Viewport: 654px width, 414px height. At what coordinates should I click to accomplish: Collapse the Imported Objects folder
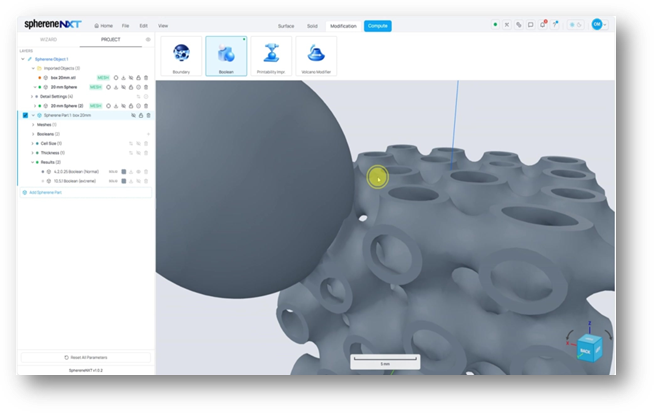pos(33,68)
